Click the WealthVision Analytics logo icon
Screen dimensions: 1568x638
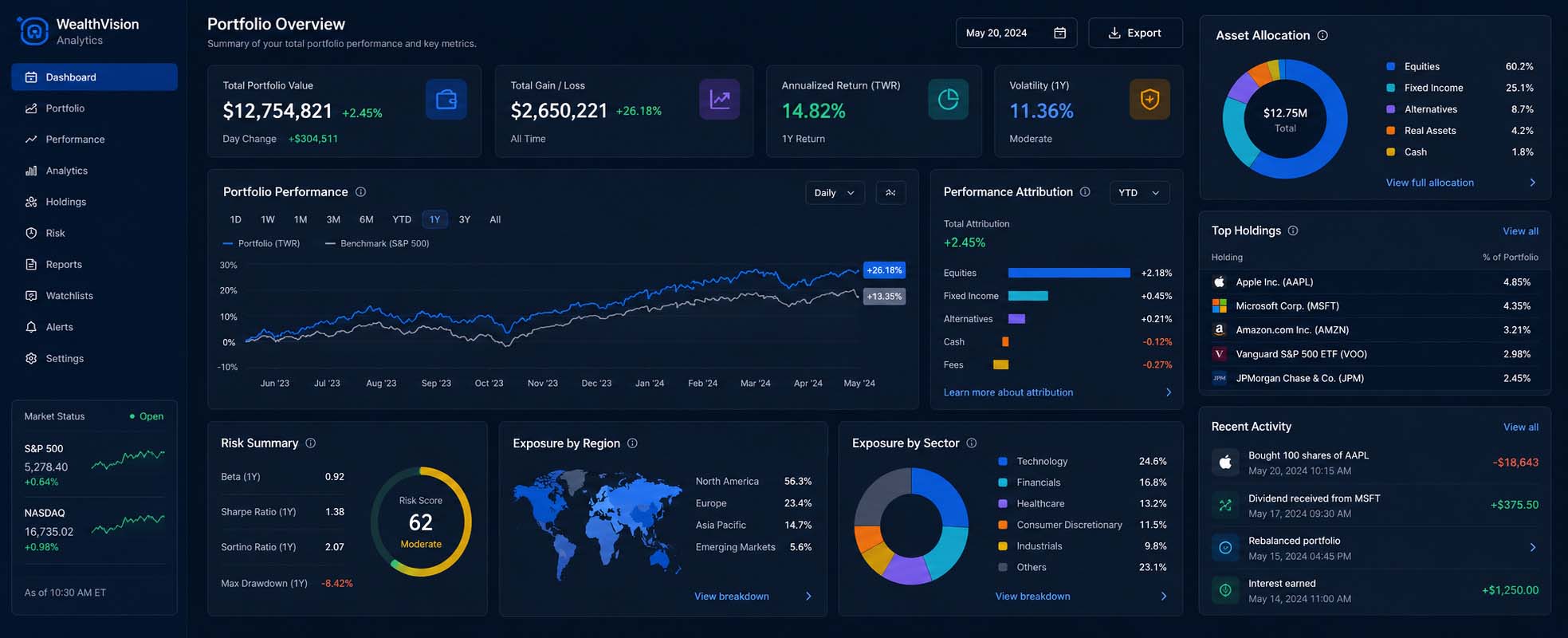33,31
